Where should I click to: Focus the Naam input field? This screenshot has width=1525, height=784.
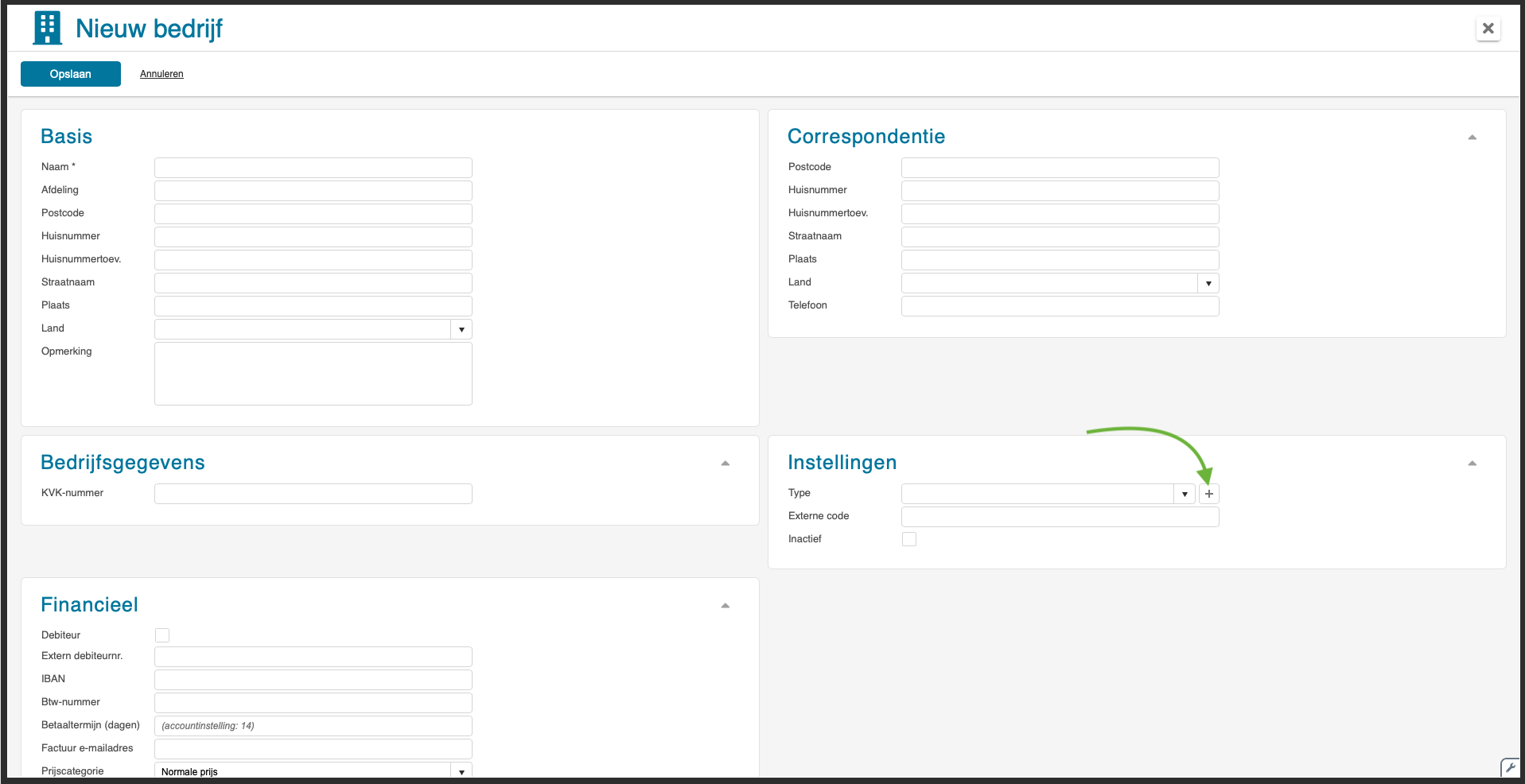click(x=313, y=168)
